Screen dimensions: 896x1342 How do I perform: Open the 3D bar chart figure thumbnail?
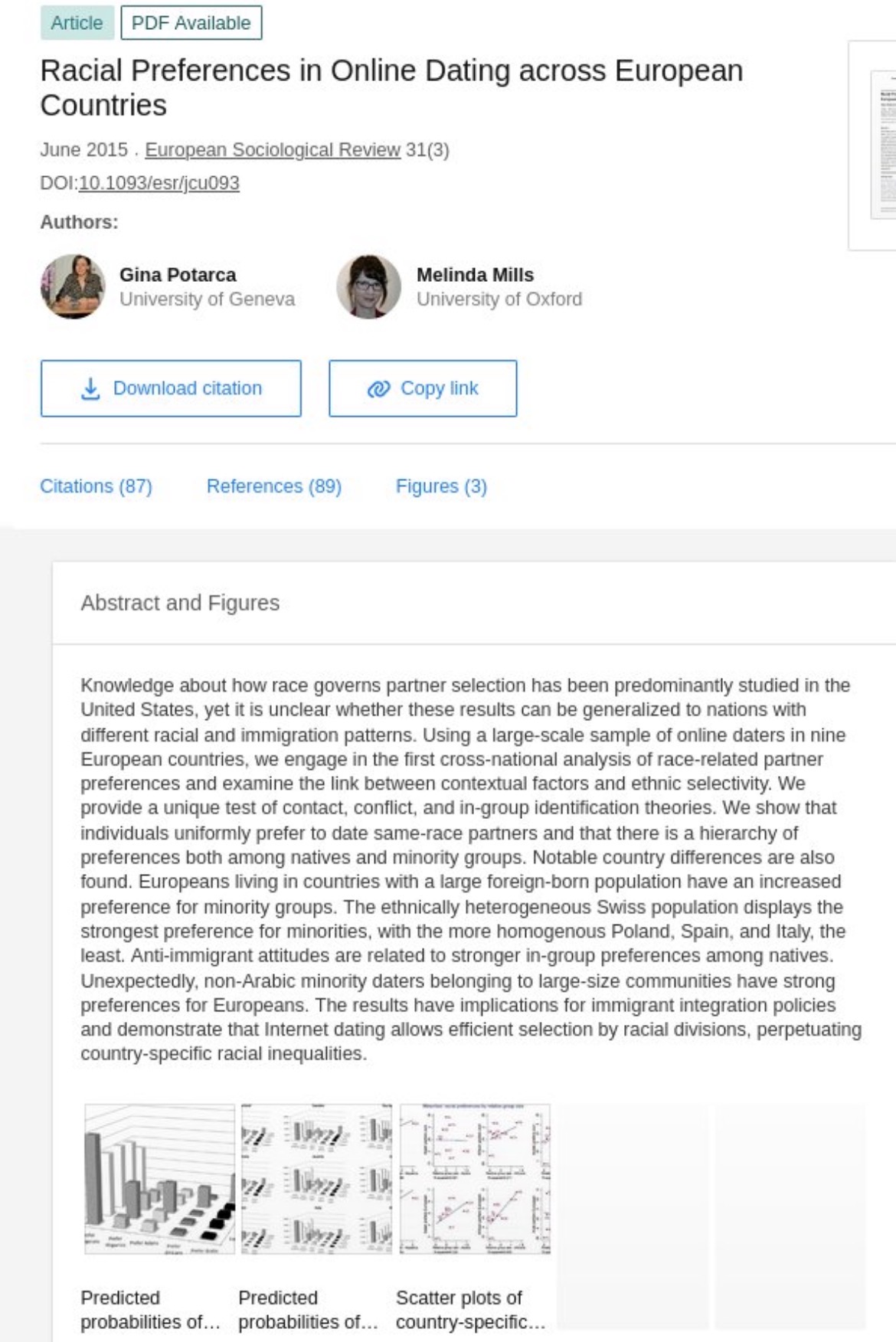click(159, 1179)
